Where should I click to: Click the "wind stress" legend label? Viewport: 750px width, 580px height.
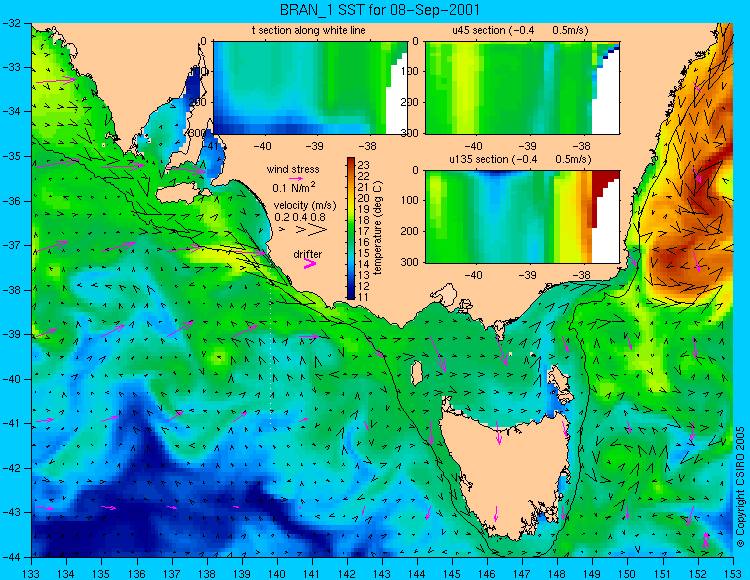tap(293, 169)
